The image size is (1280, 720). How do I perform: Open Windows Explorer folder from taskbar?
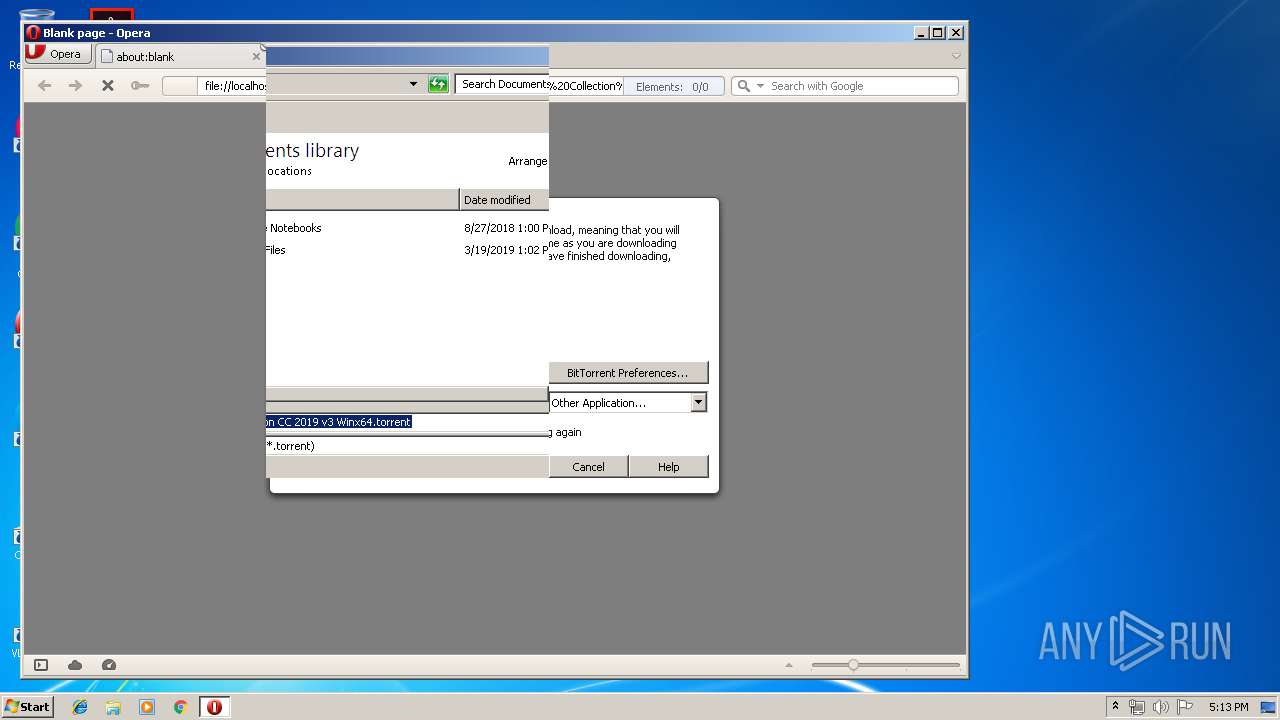tap(113, 707)
